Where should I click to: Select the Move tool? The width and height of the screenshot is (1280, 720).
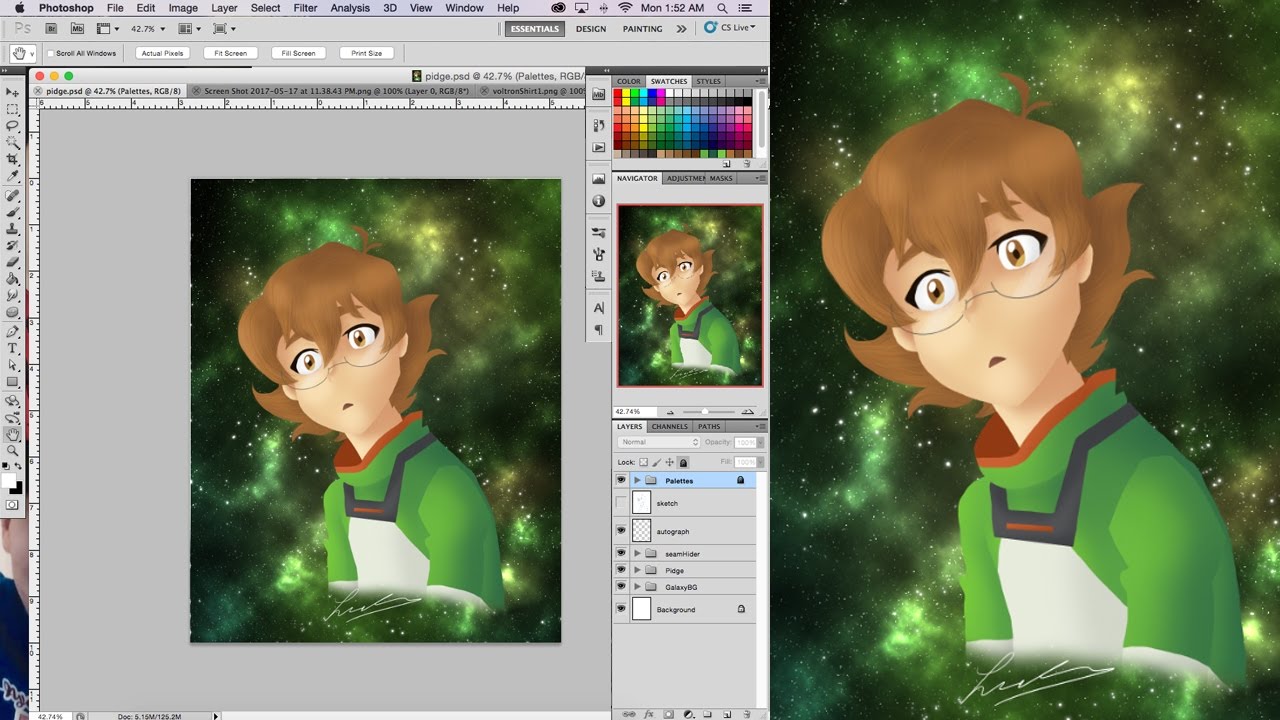[x=13, y=92]
